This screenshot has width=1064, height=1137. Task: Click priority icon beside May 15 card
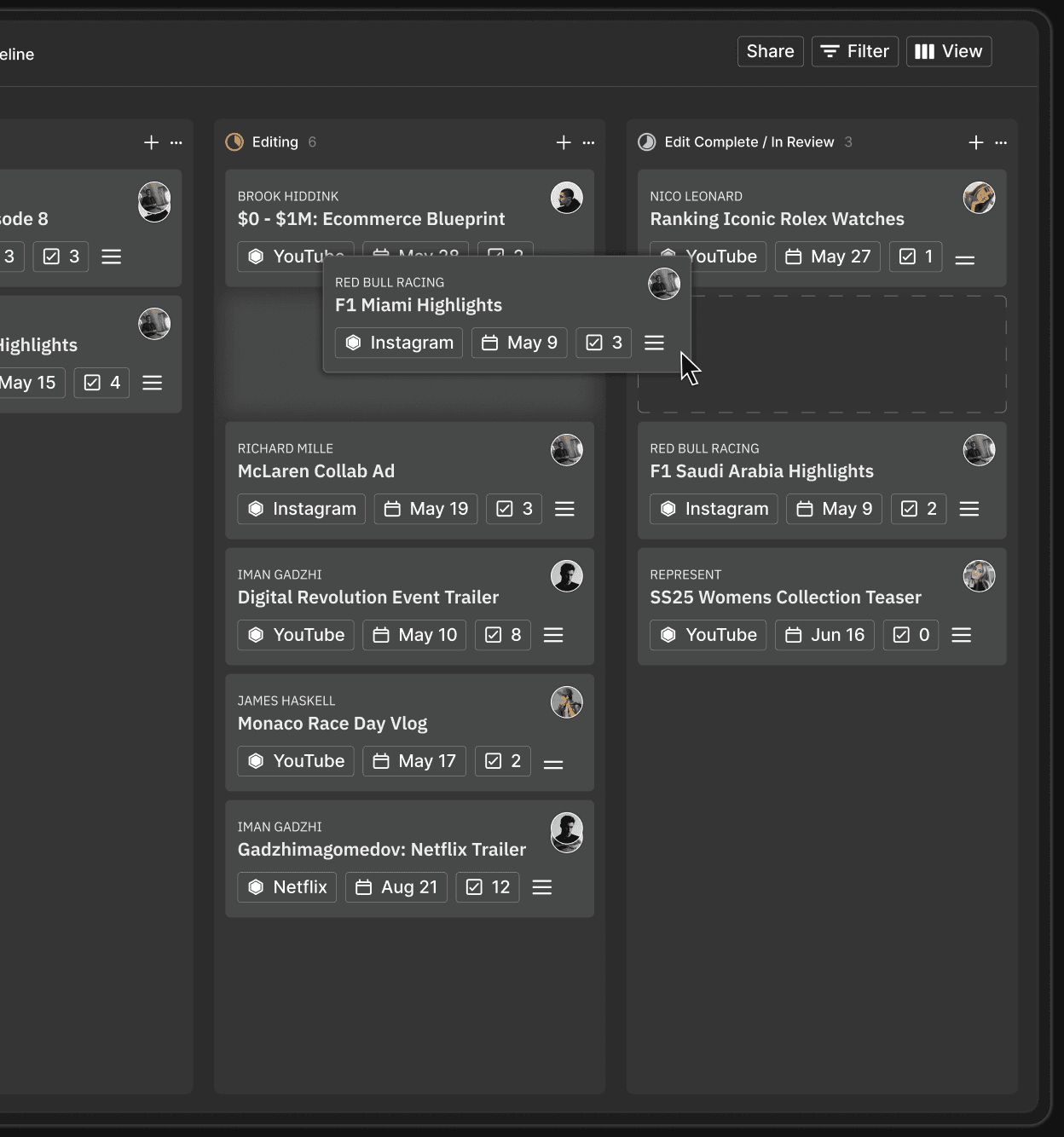pos(153,383)
